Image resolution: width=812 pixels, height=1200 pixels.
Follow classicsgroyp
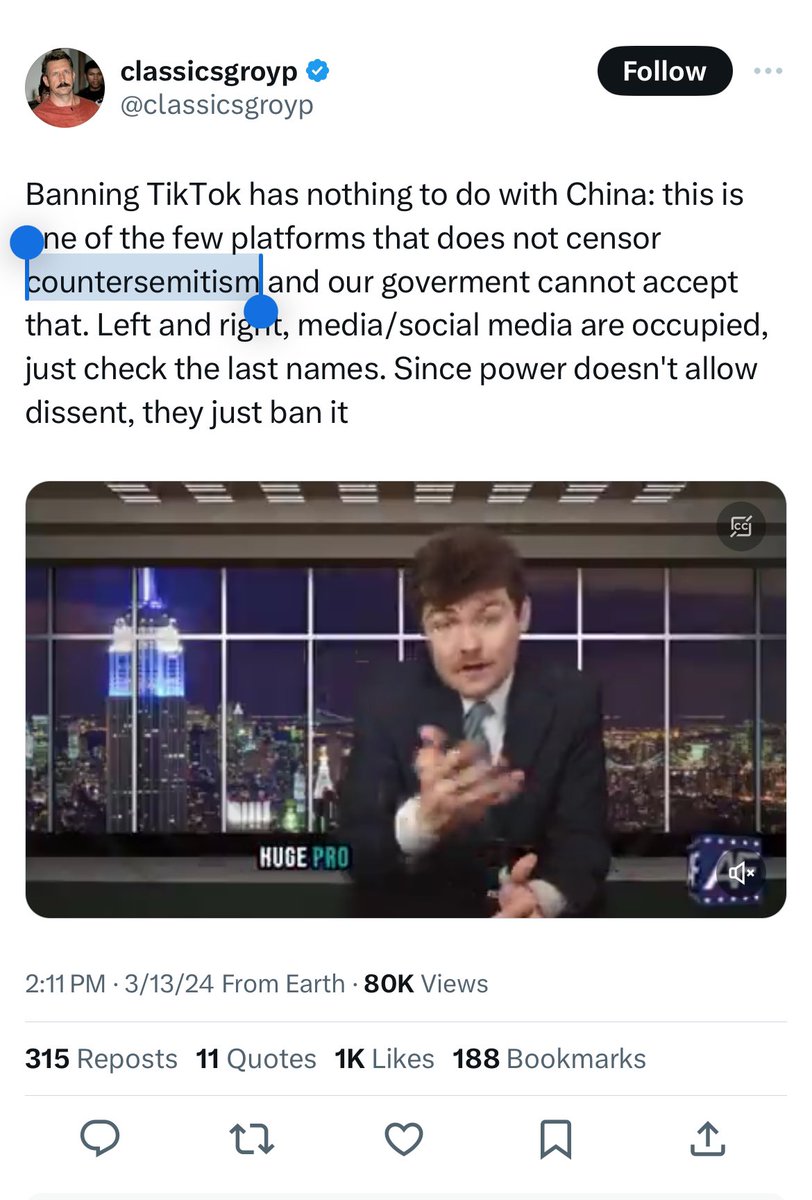coord(664,71)
